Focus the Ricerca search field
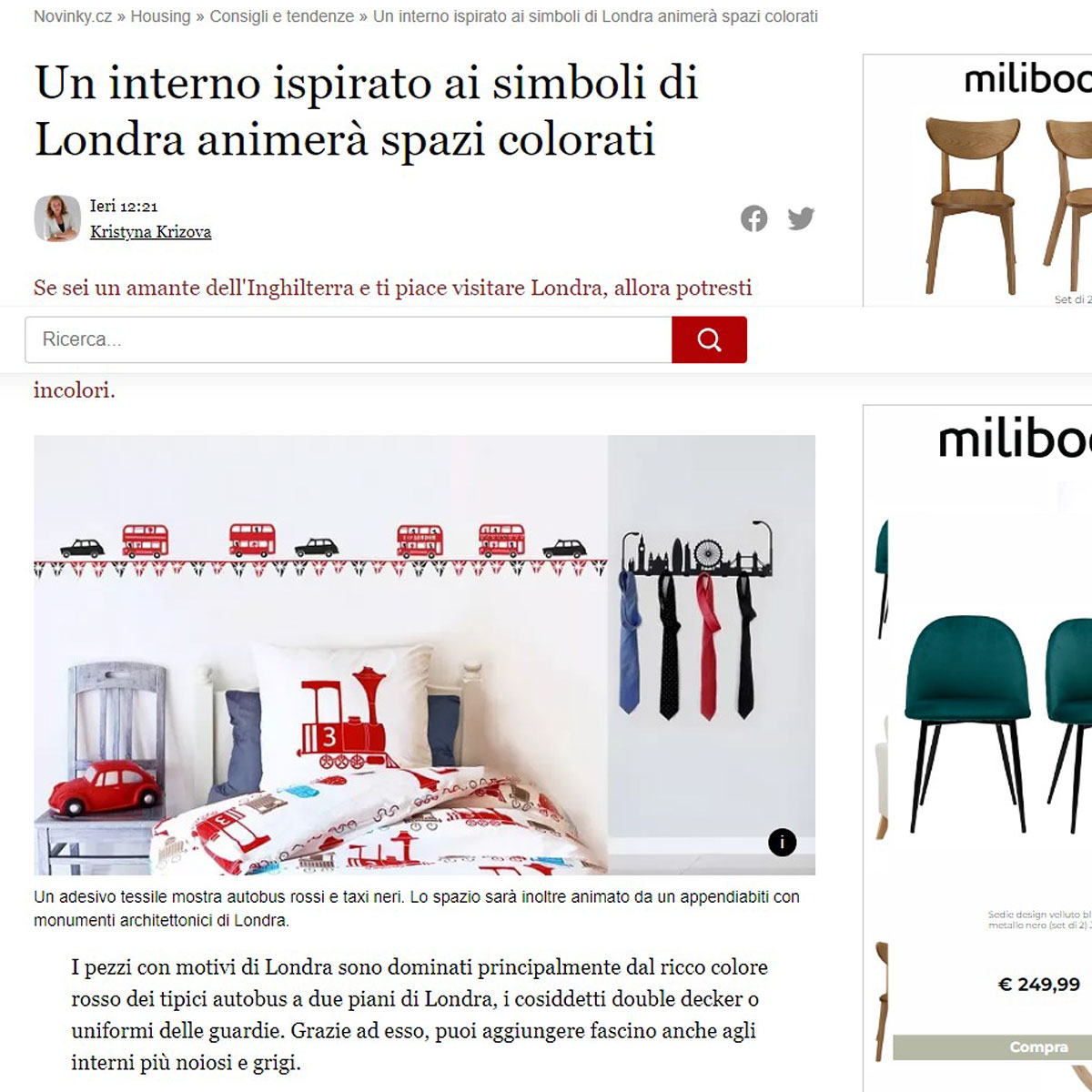This screenshot has width=1092, height=1092. tap(349, 339)
